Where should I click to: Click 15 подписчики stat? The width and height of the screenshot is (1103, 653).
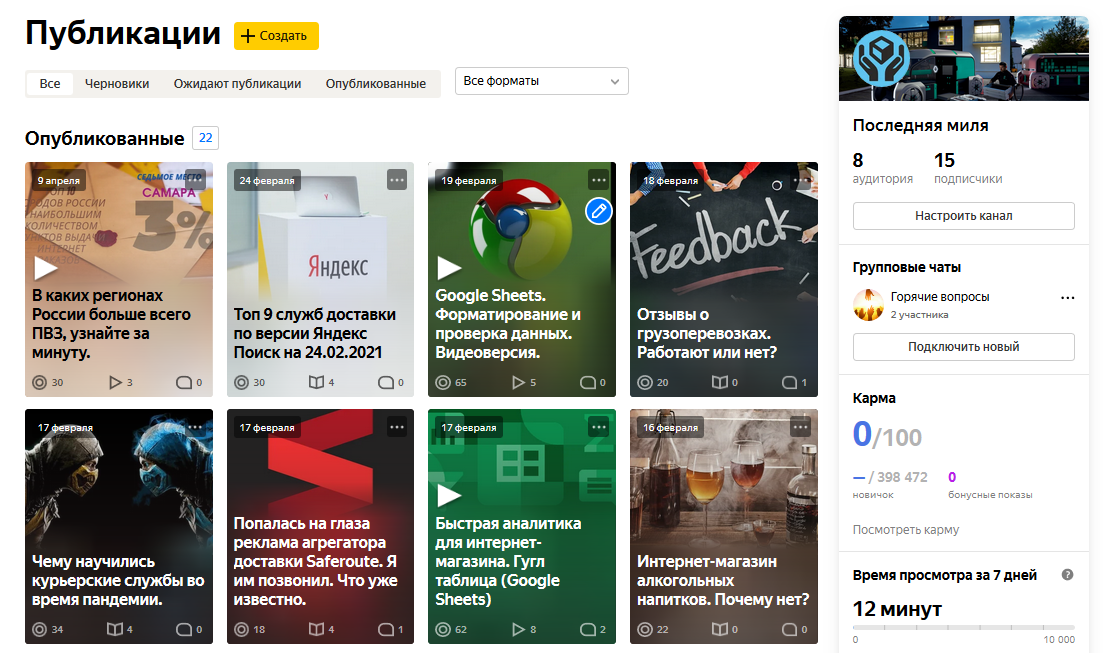point(968,168)
